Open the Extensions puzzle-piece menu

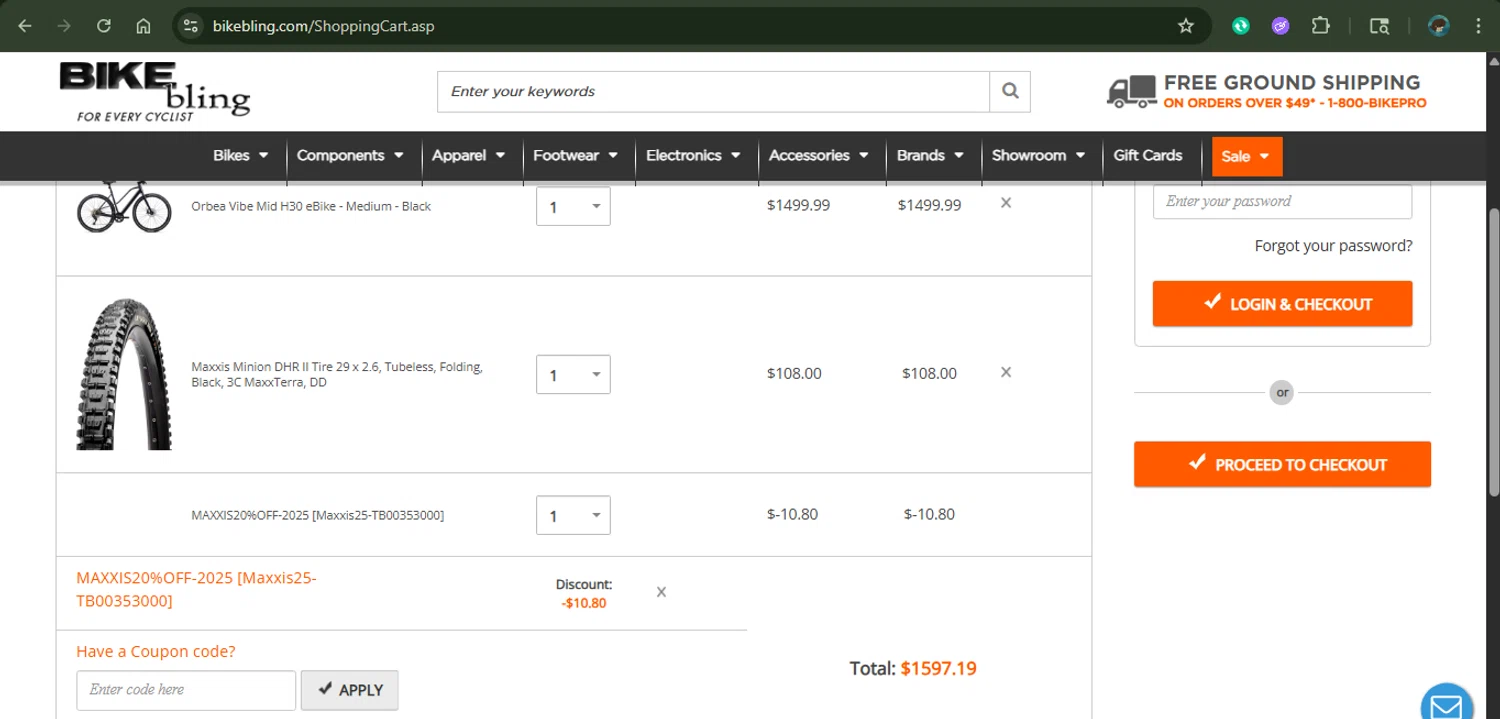tap(1321, 26)
